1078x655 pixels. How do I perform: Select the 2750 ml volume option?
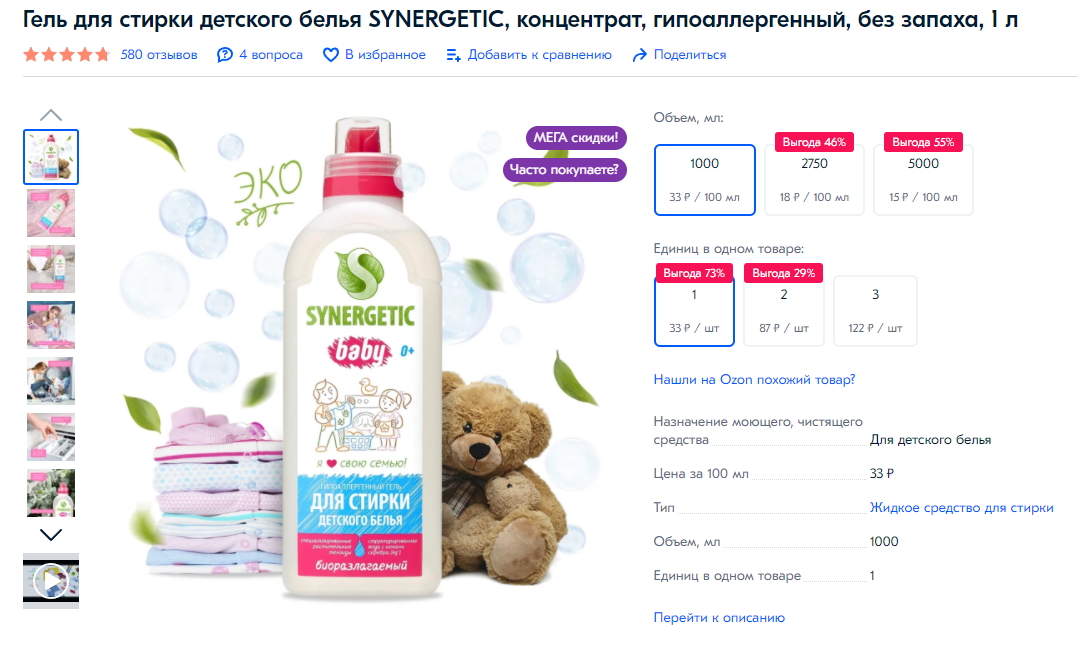[x=814, y=180]
